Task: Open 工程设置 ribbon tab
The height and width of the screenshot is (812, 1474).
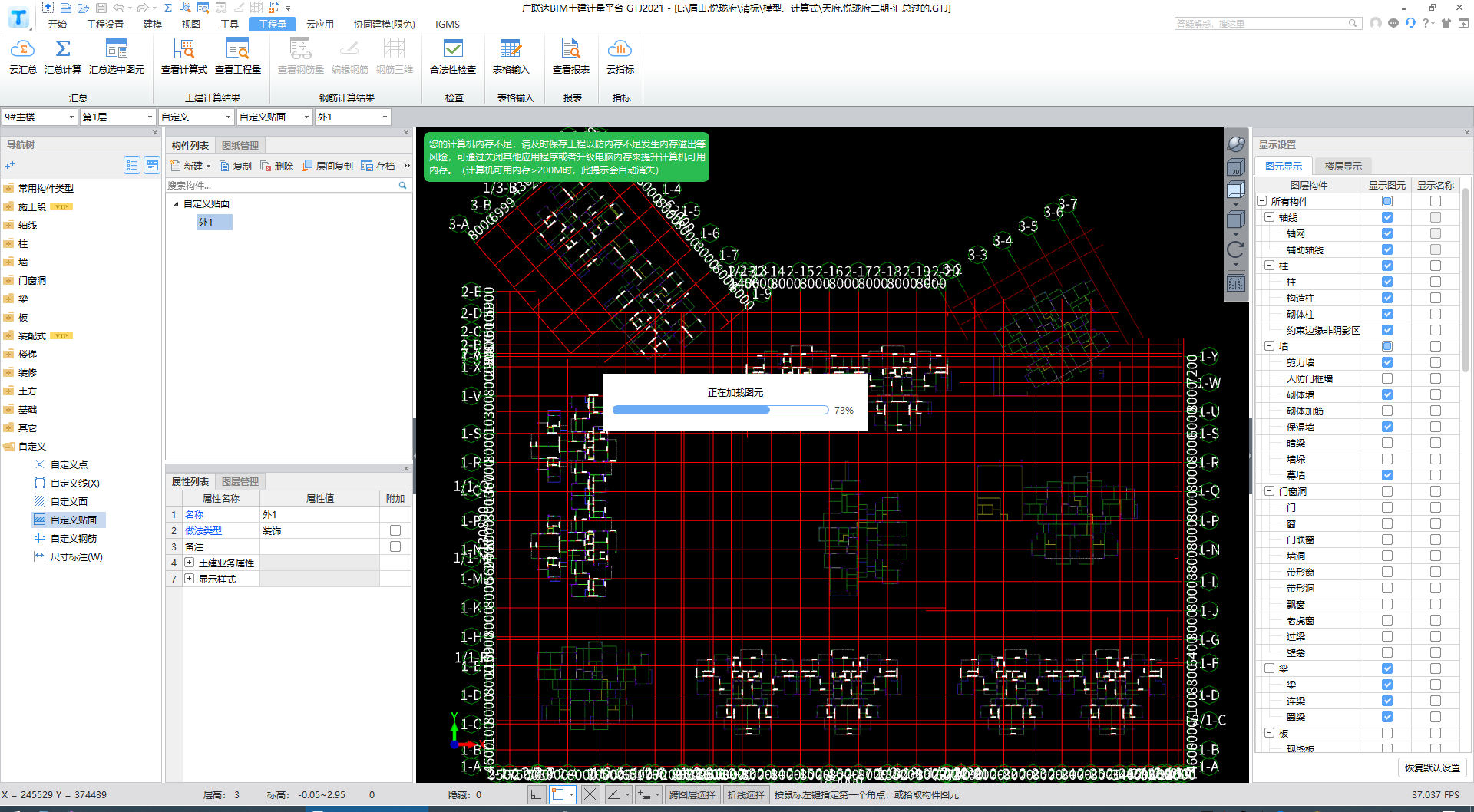Action: 105,24
